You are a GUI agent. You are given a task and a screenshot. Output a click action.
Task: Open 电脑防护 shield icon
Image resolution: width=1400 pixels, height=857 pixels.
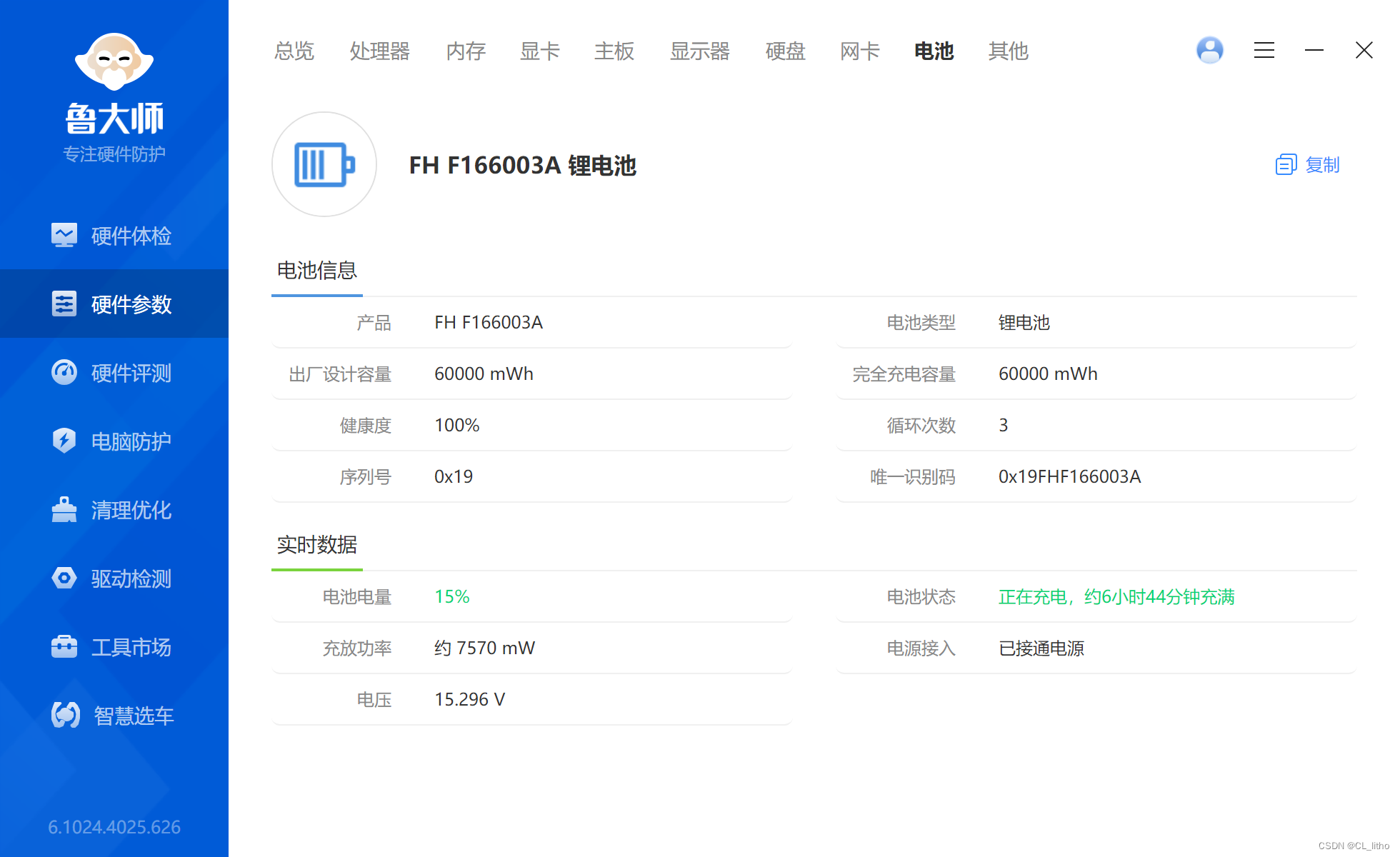point(64,441)
